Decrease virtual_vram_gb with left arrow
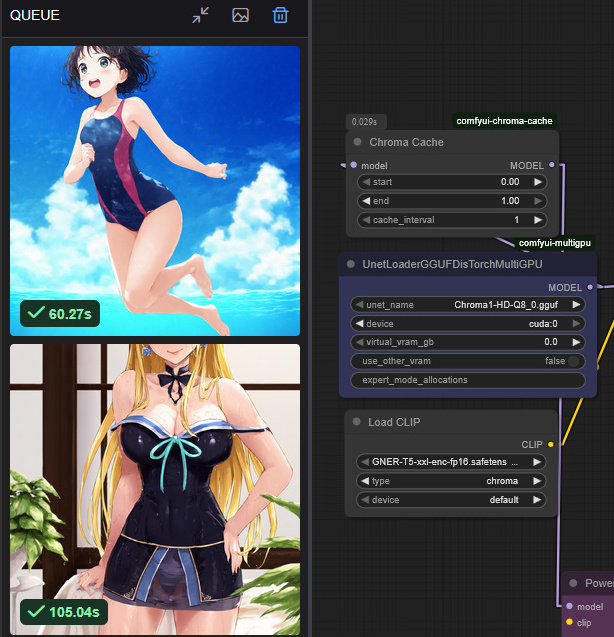Image resolution: width=614 pixels, height=637 pixels. [x=360, y=342]
